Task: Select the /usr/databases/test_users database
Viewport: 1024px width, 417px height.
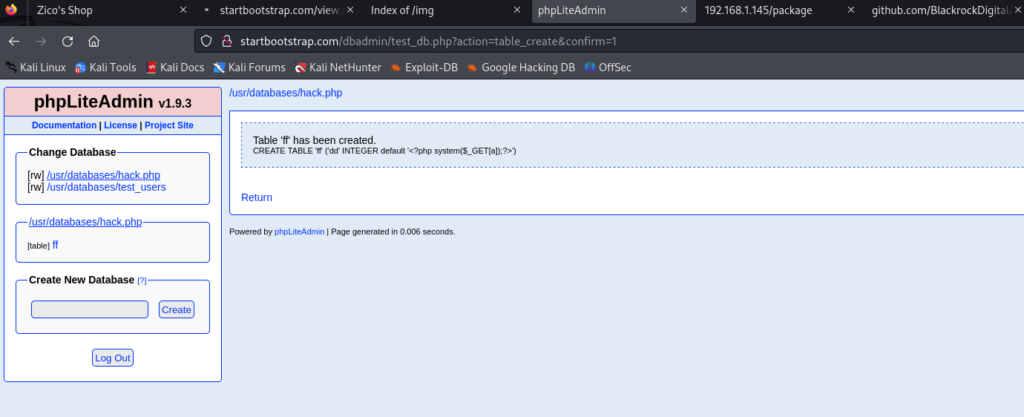Action: click(x=106, y=187)
